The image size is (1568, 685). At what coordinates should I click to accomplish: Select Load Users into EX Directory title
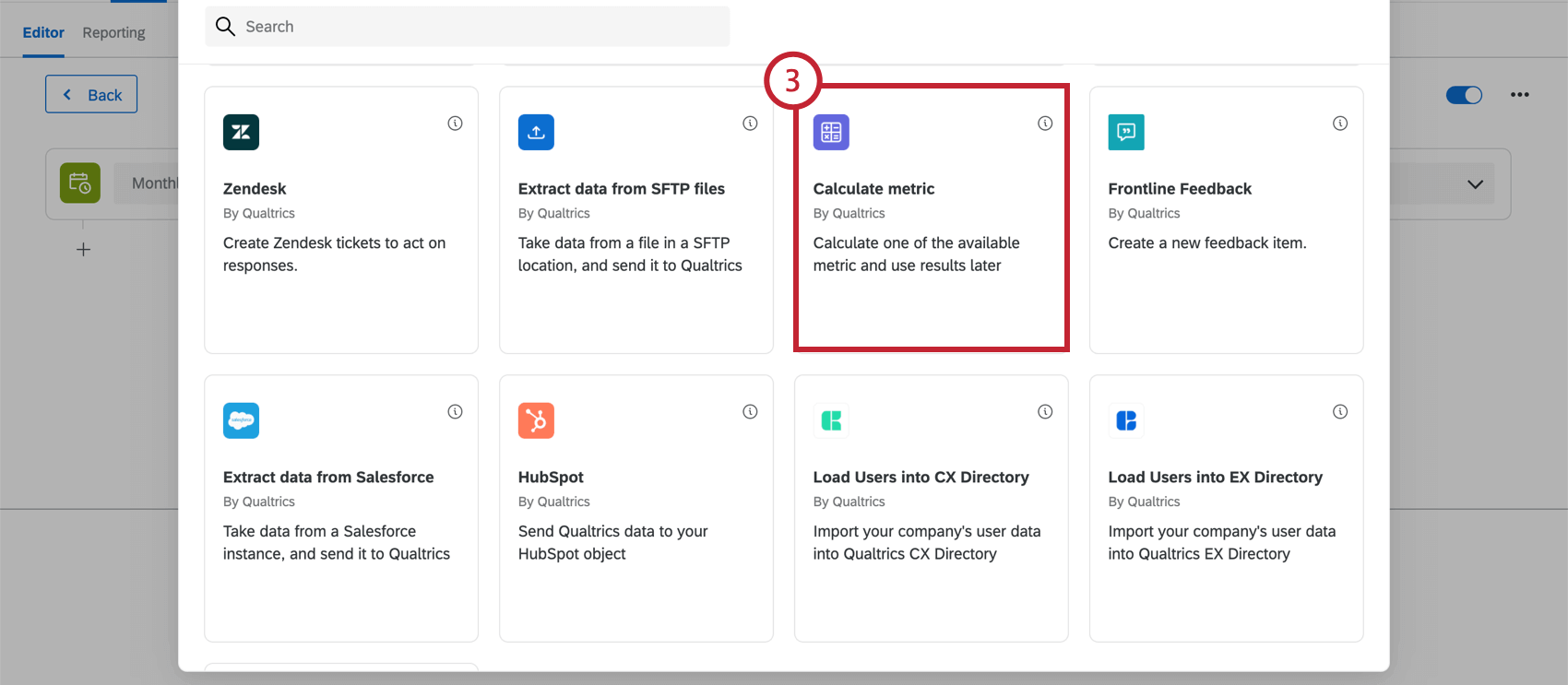(x=1216, y=478)
